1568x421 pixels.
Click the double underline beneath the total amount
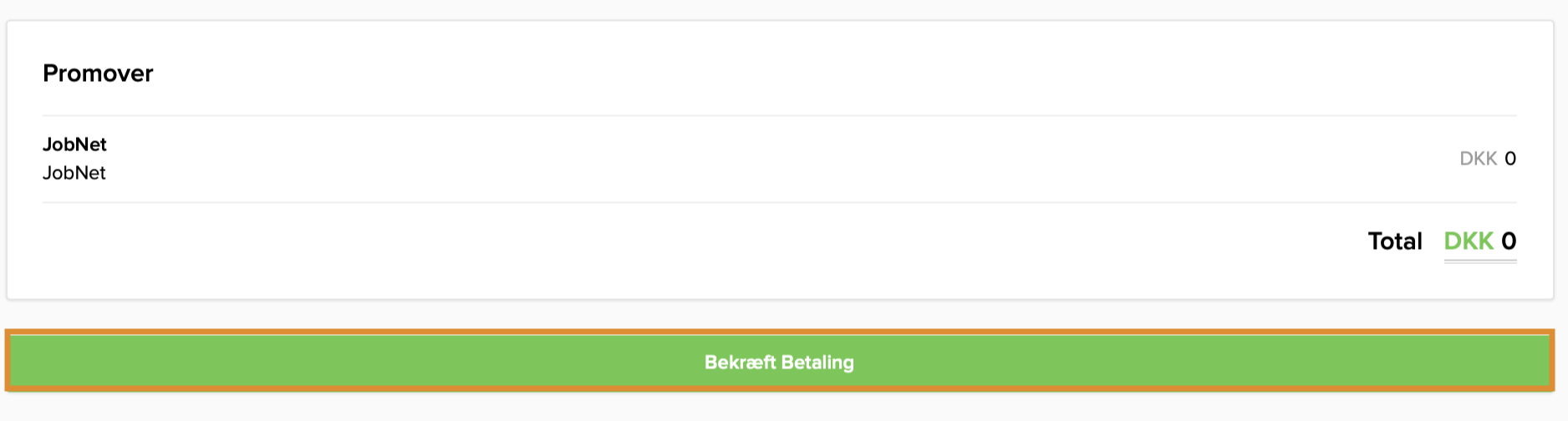(1479, 261)
